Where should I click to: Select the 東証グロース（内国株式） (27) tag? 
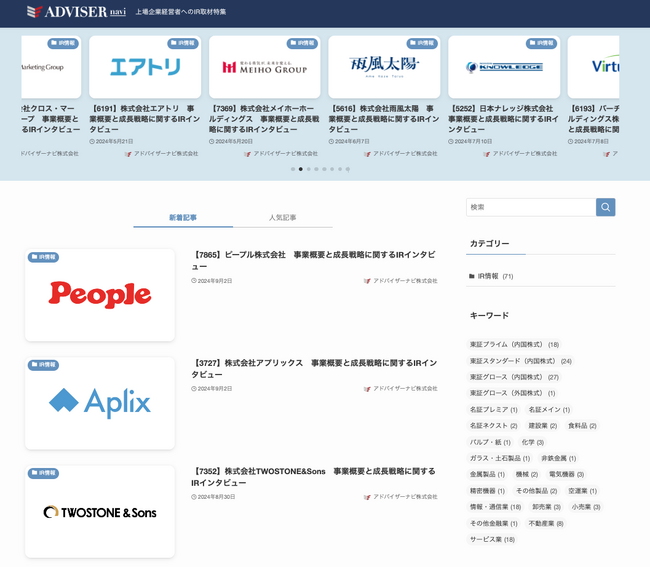tap(514, 377)
